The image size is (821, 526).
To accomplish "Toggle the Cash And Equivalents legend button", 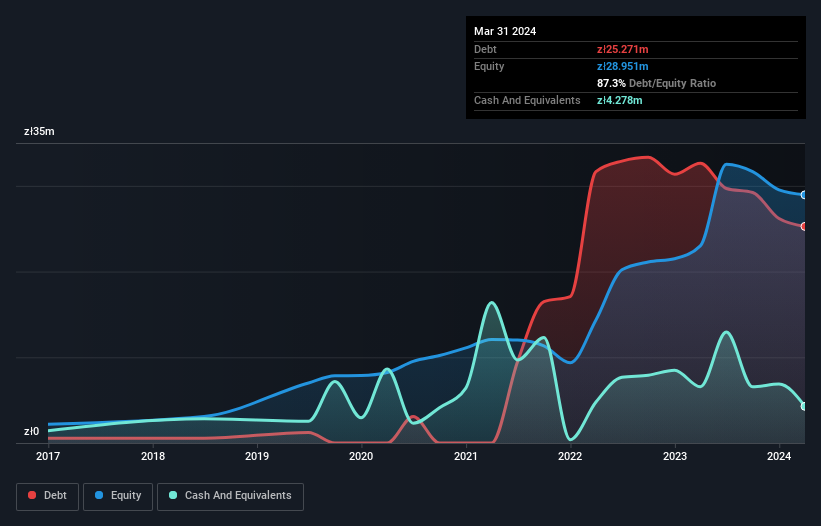I will [x=230, y=496].
